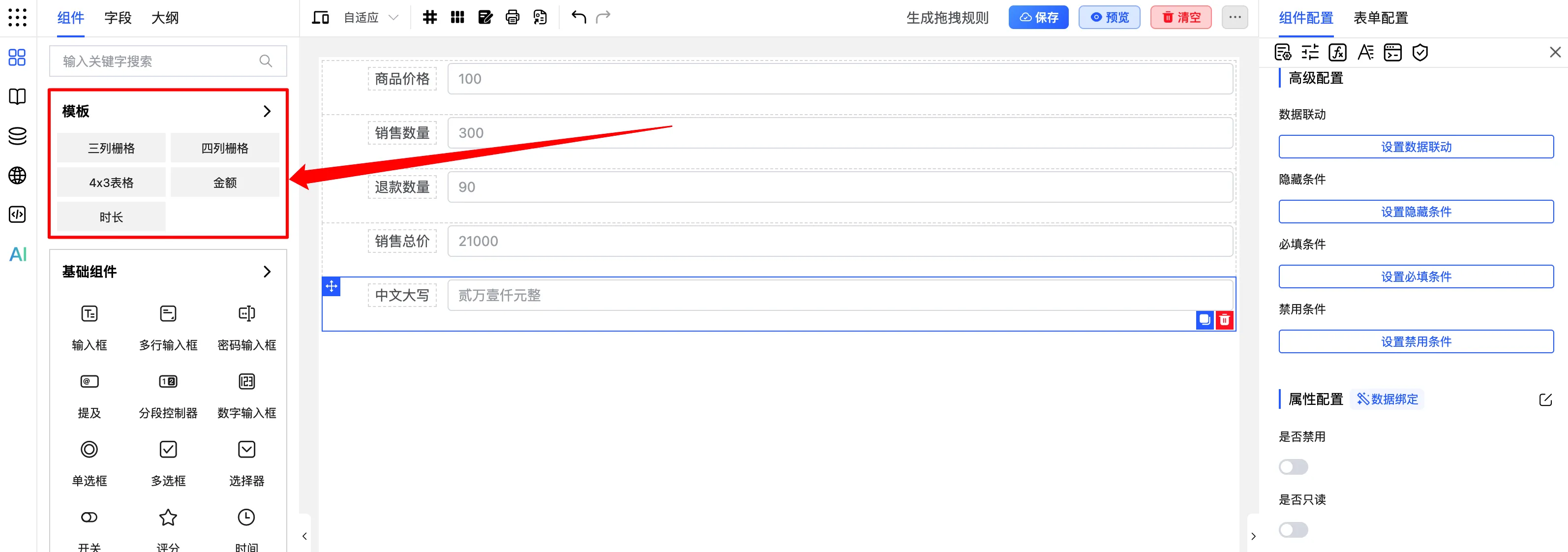1568x552 pixels.
Task: Expand the 模板 section chevron
Action: (266, 111)
